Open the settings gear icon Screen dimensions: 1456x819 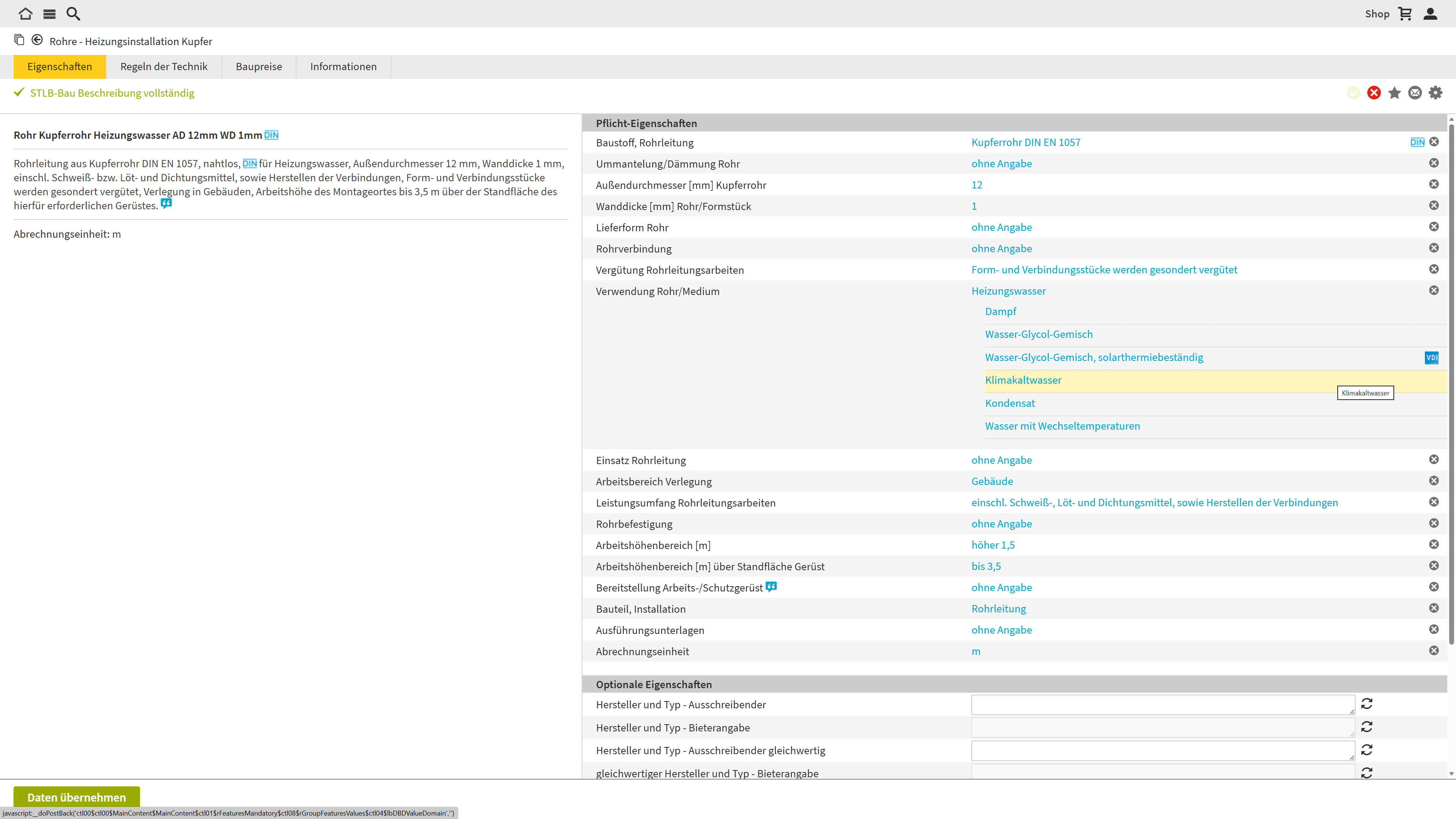tap(1436, 93)
